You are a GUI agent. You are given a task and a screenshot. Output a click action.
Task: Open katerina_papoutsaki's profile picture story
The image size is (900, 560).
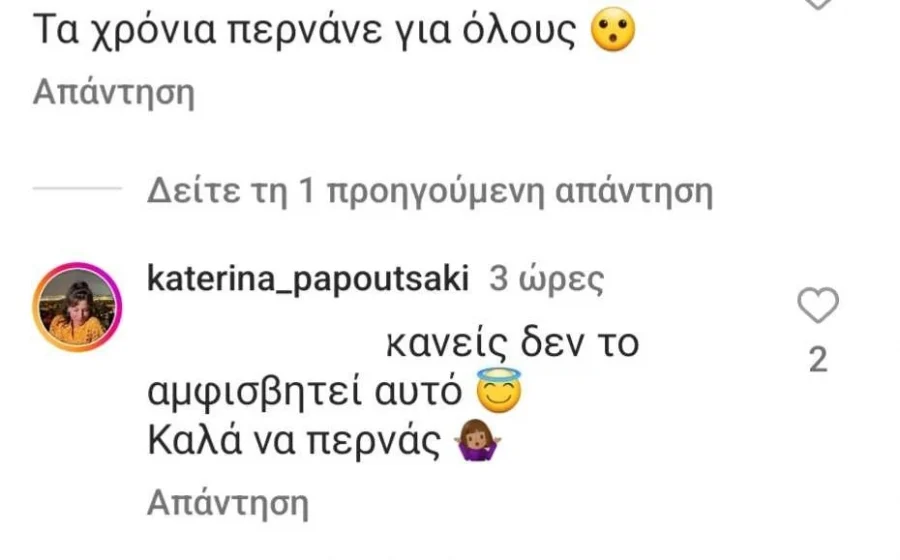click(77, 308)
